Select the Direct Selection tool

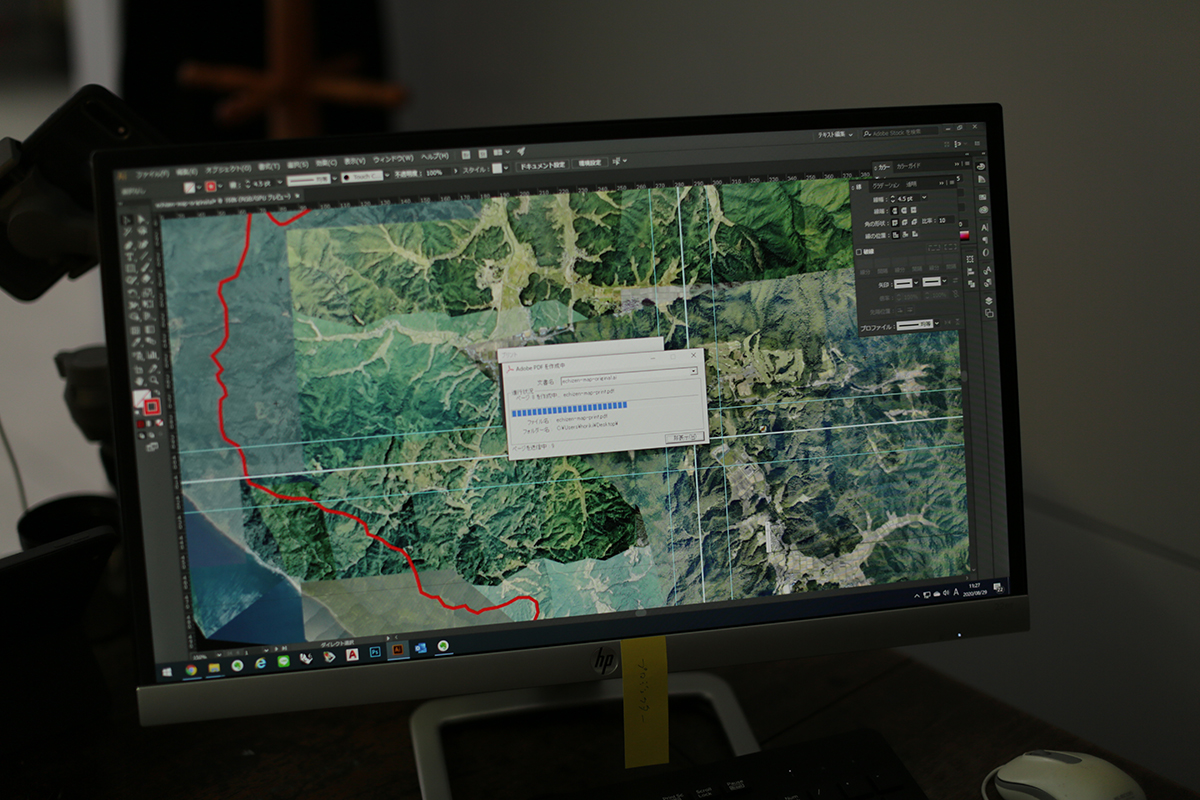point(140,220)
